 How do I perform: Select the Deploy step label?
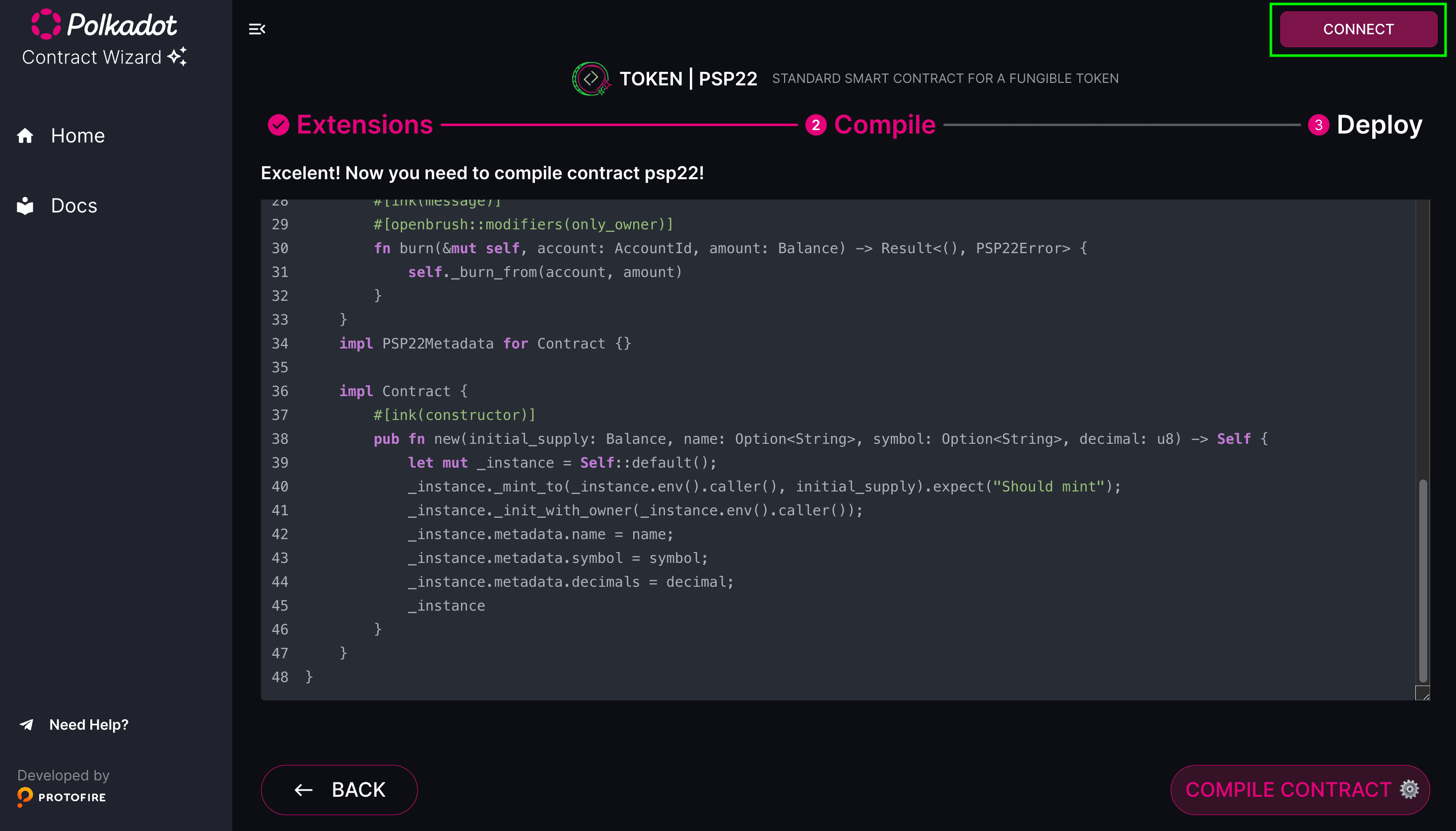tap(1379, 125)
